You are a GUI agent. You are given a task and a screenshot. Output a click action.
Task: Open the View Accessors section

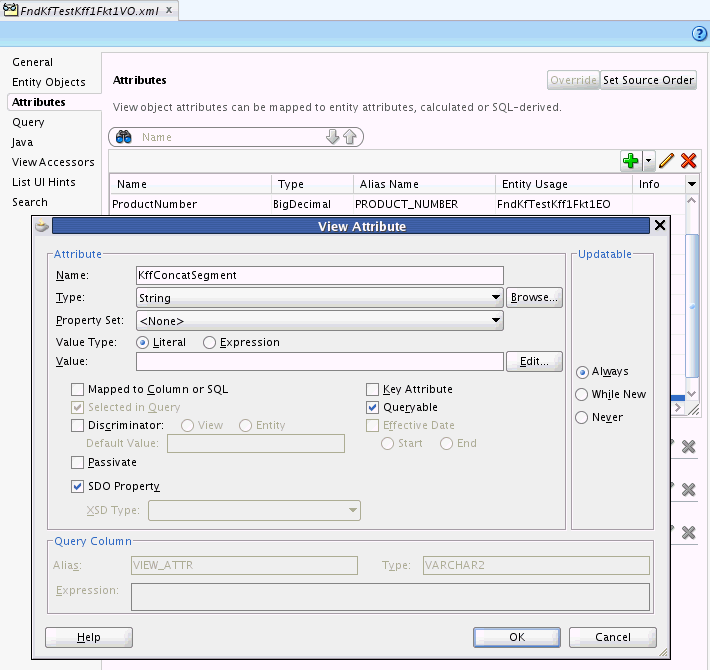(x=53, y=162)
